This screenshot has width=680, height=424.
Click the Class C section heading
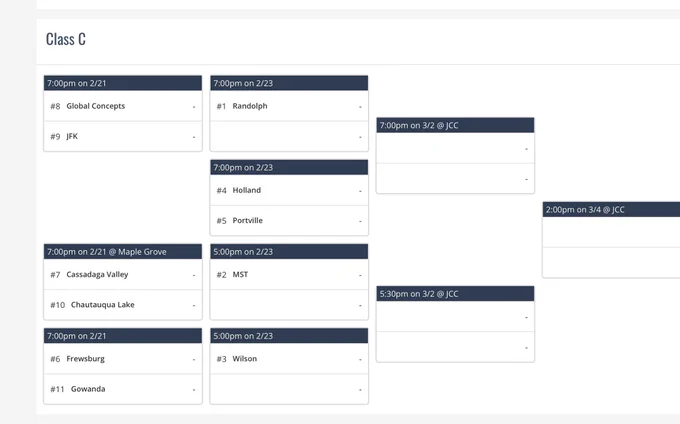click(x=66, y=39)
